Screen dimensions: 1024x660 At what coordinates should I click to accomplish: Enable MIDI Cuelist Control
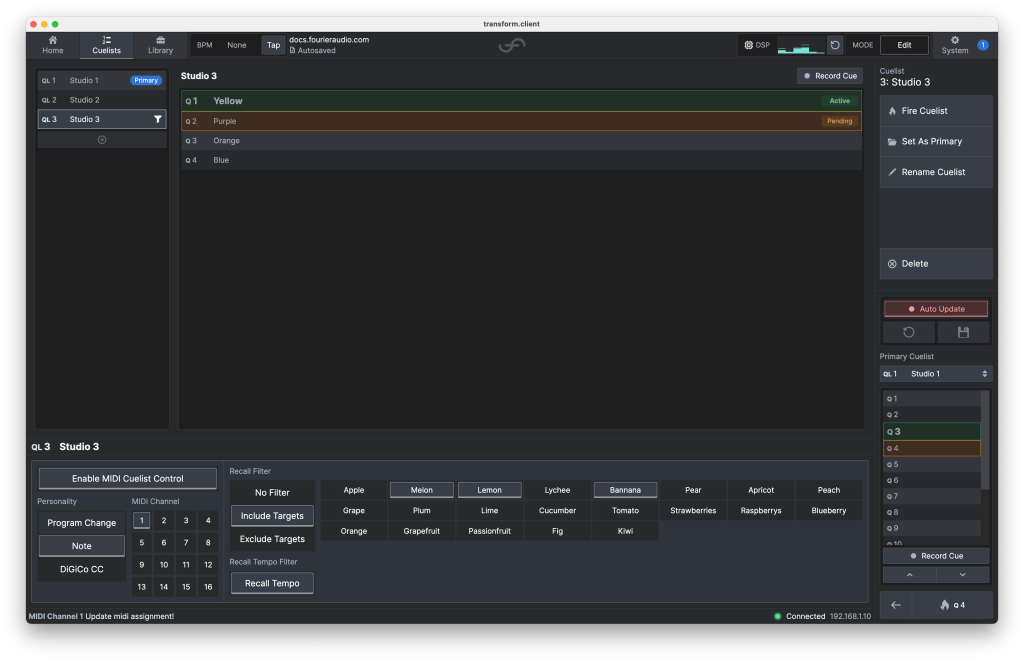127,478
